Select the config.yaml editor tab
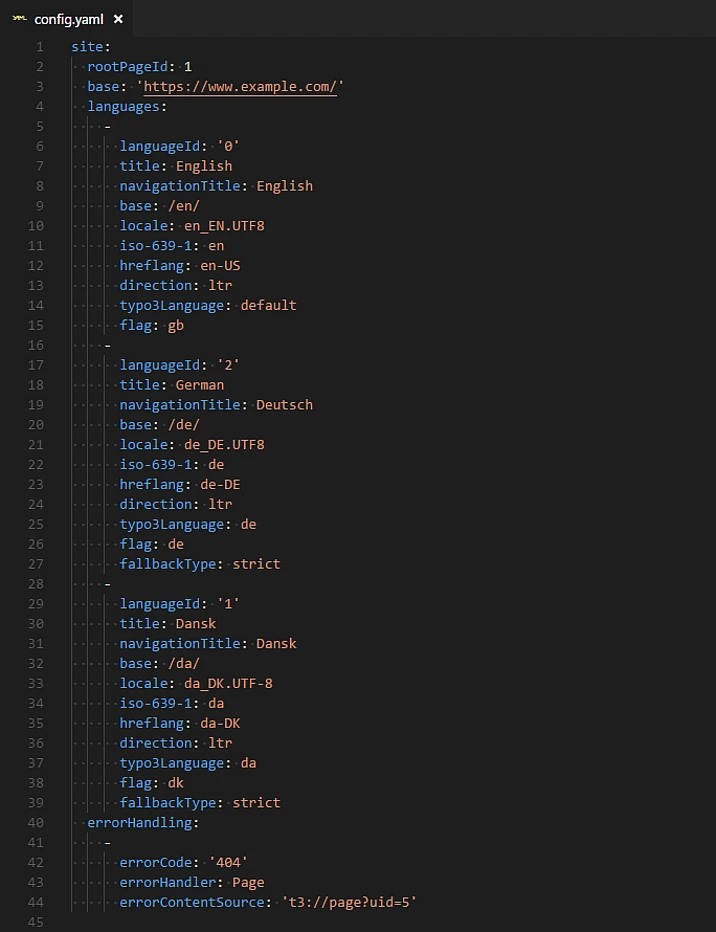 click(68, 19)
